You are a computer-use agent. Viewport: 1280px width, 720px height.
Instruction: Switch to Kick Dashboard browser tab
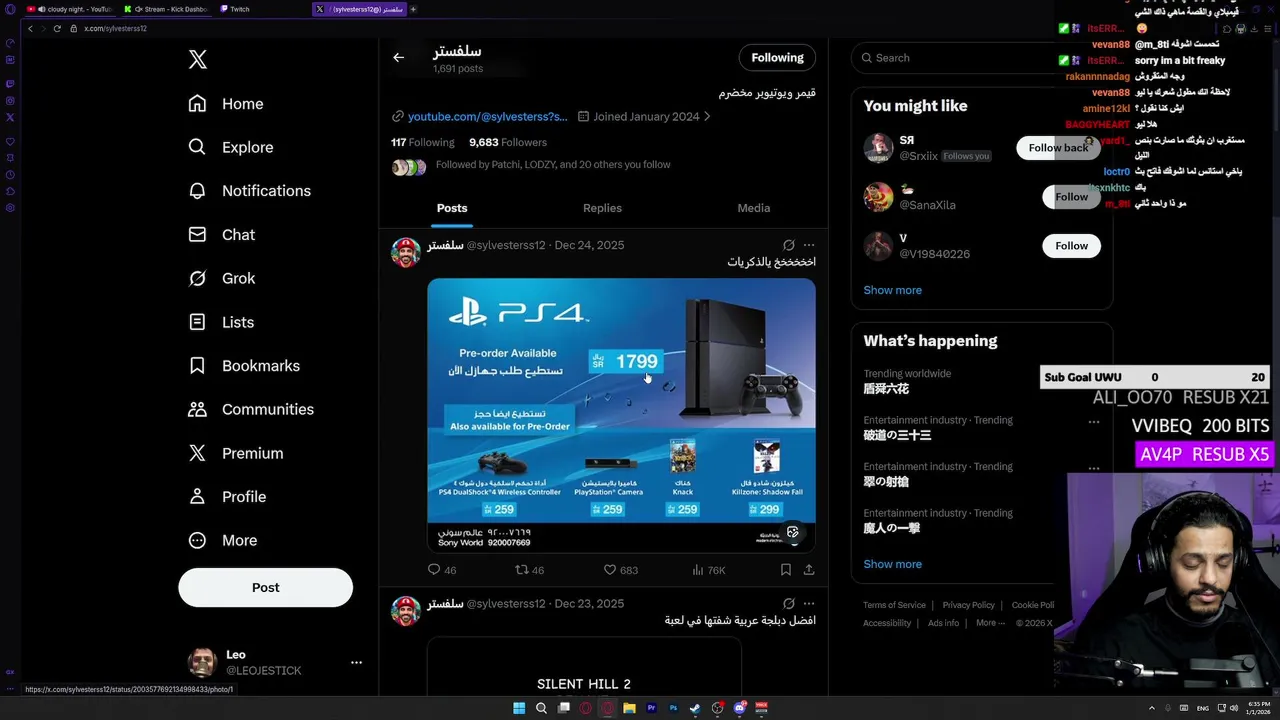pos(167,9)
